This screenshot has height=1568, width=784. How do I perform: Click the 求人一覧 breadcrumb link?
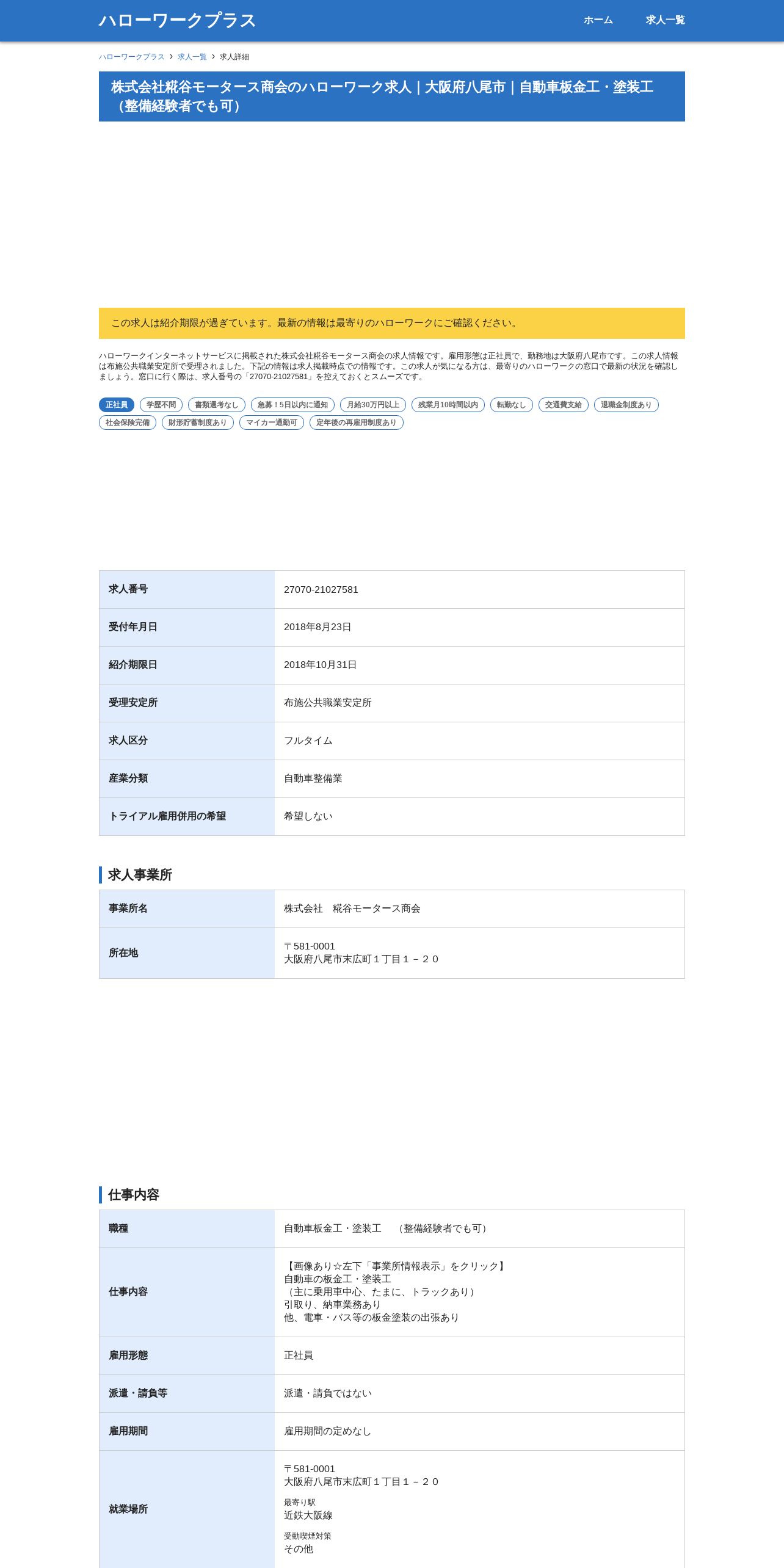[192, 57]
